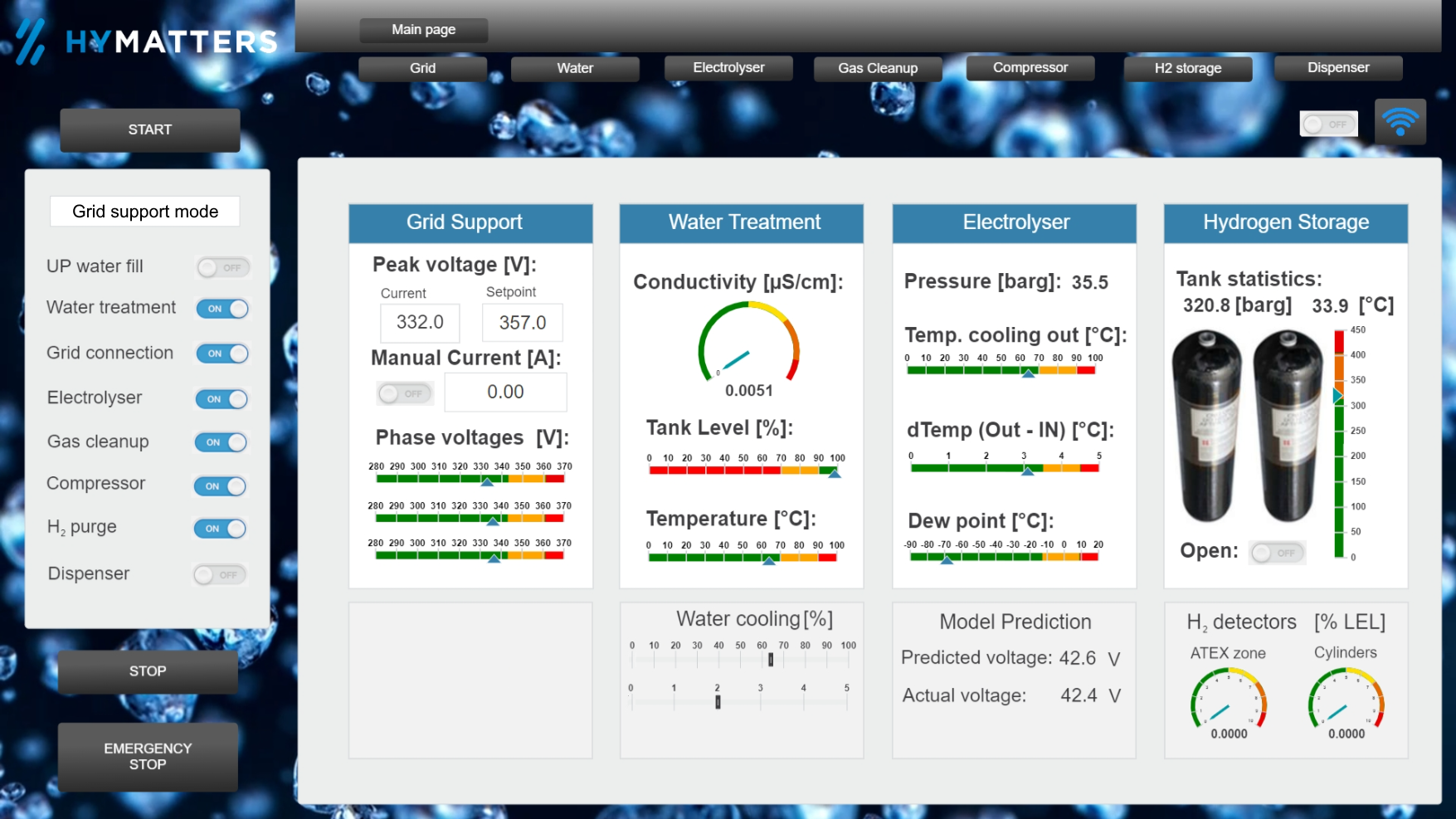Open the Gas Cleanup tab
This screenshot has width=1456, height=819.
click(x=877, y=68)
